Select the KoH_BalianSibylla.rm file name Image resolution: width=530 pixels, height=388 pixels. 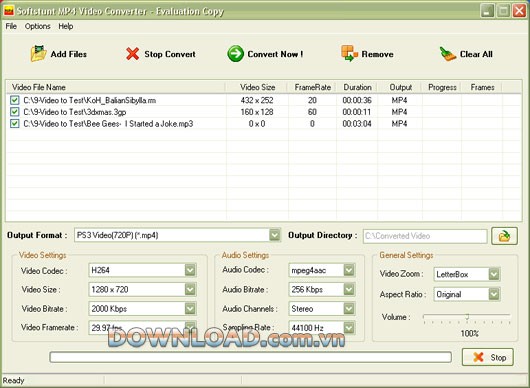point(90,100)
